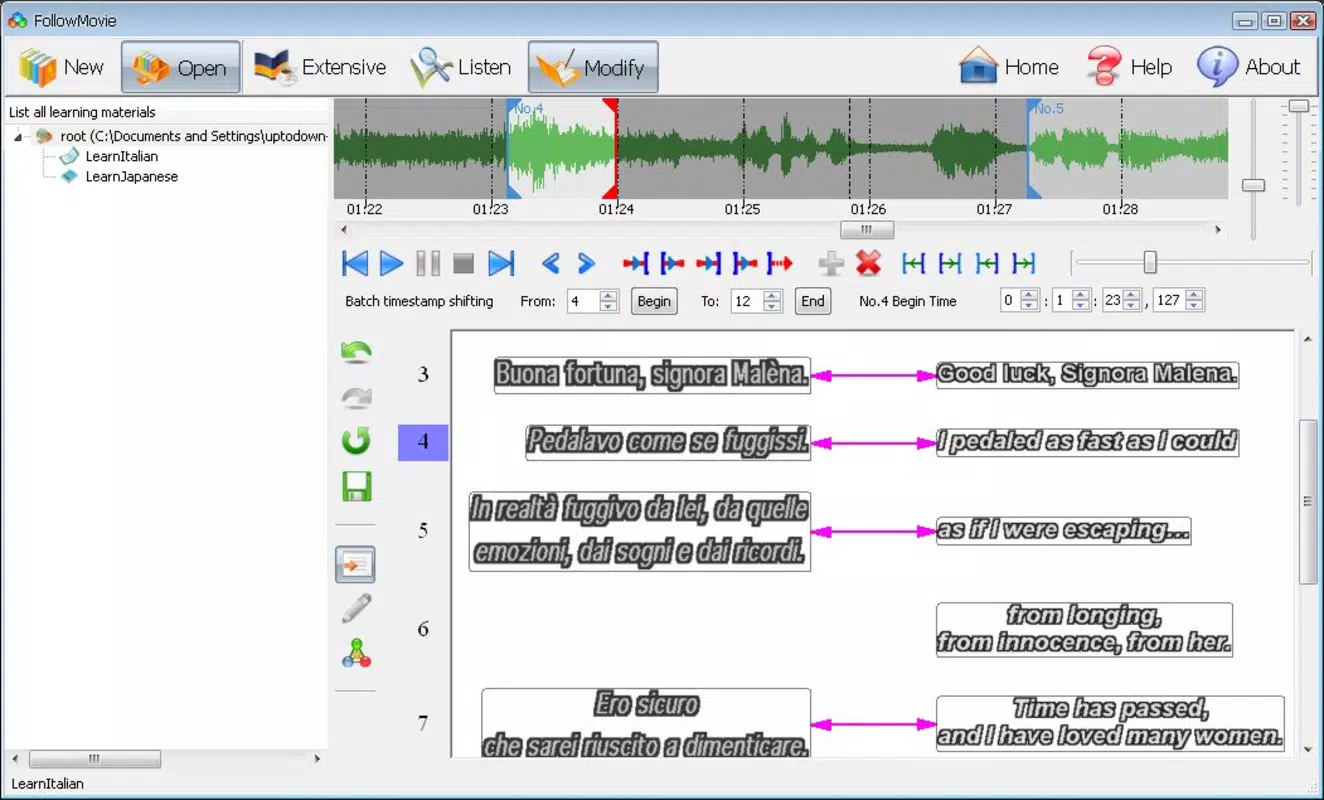
Task: Switch to Listen mode
Action: click(461, 67)
